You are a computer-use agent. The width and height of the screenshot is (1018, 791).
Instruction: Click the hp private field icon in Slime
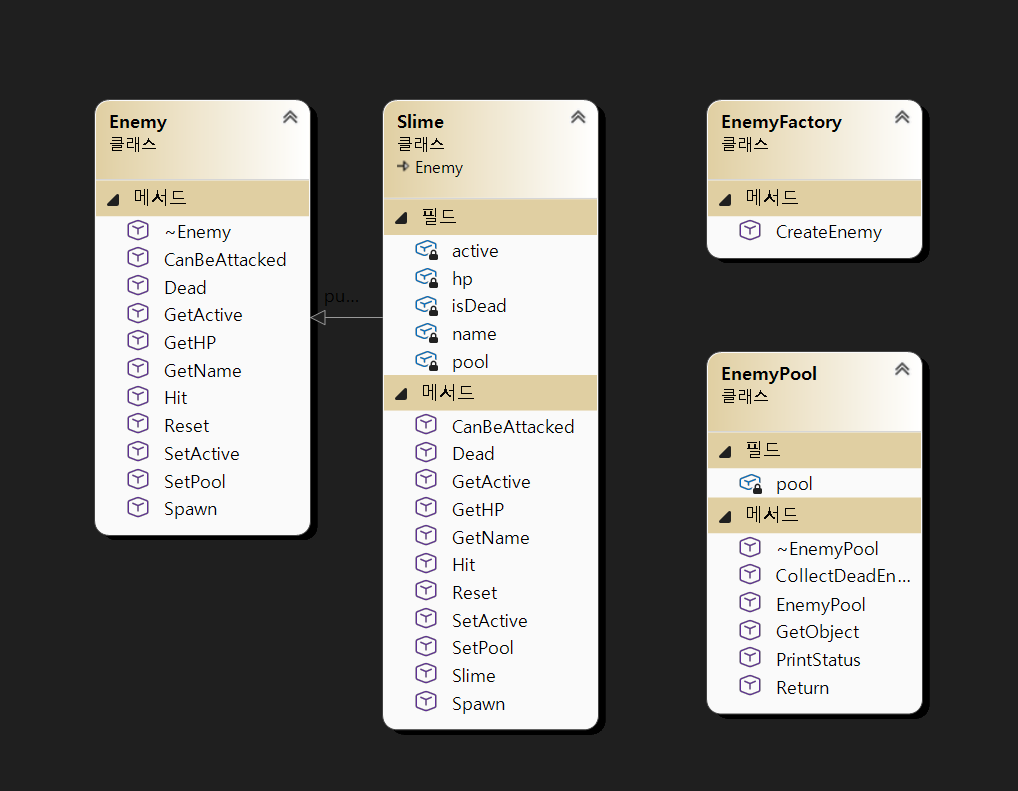click(x=427, y=277)
